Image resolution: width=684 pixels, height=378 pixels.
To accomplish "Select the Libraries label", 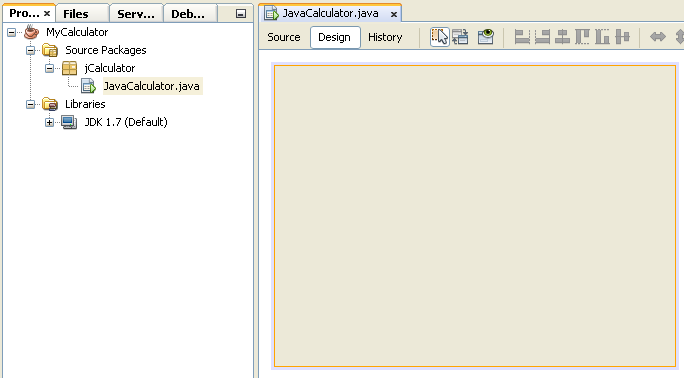I will pyautogui.click(x=86, y=104).
